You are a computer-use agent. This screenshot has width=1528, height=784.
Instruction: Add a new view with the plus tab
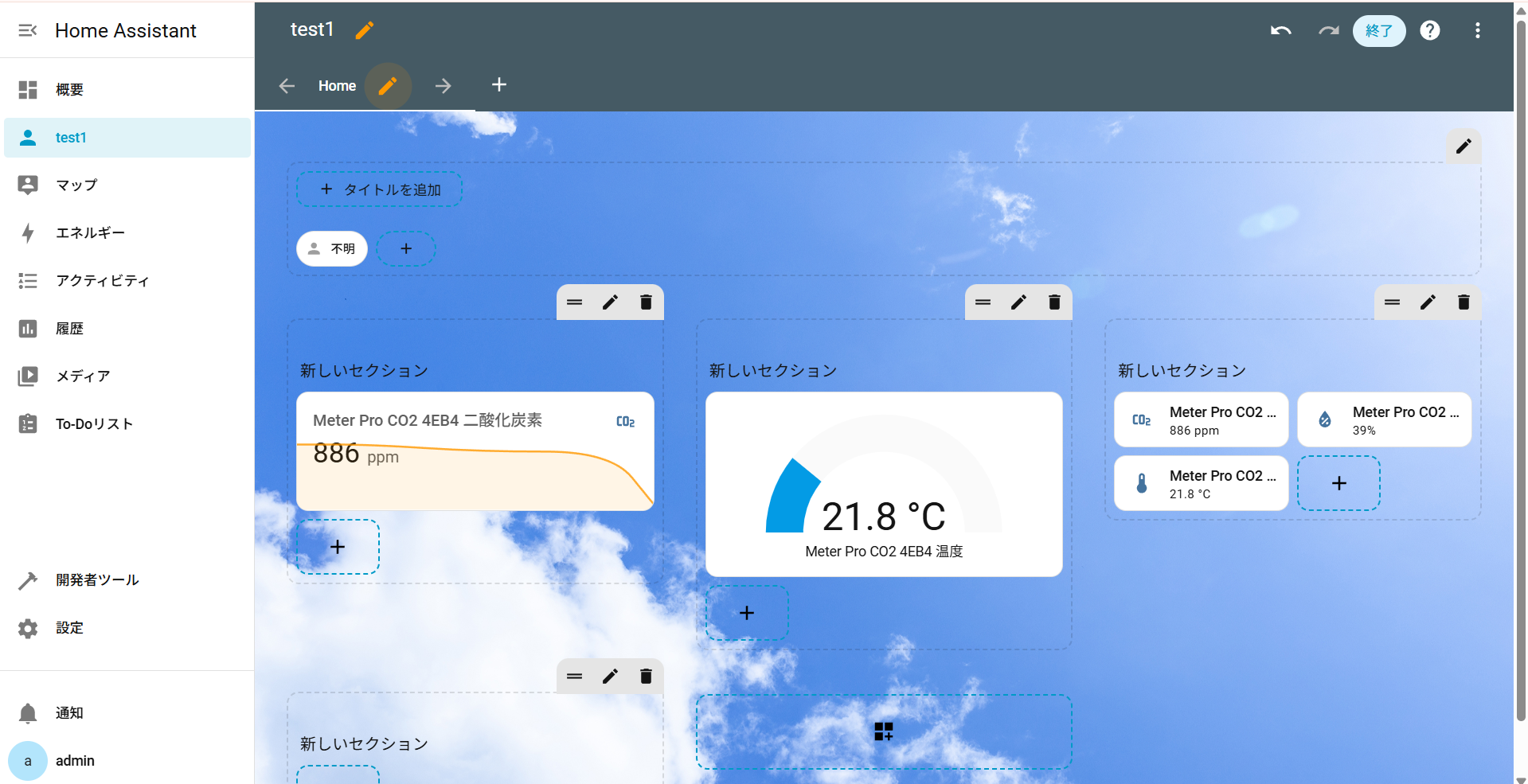pyautogui.click(x=499, y=84)
